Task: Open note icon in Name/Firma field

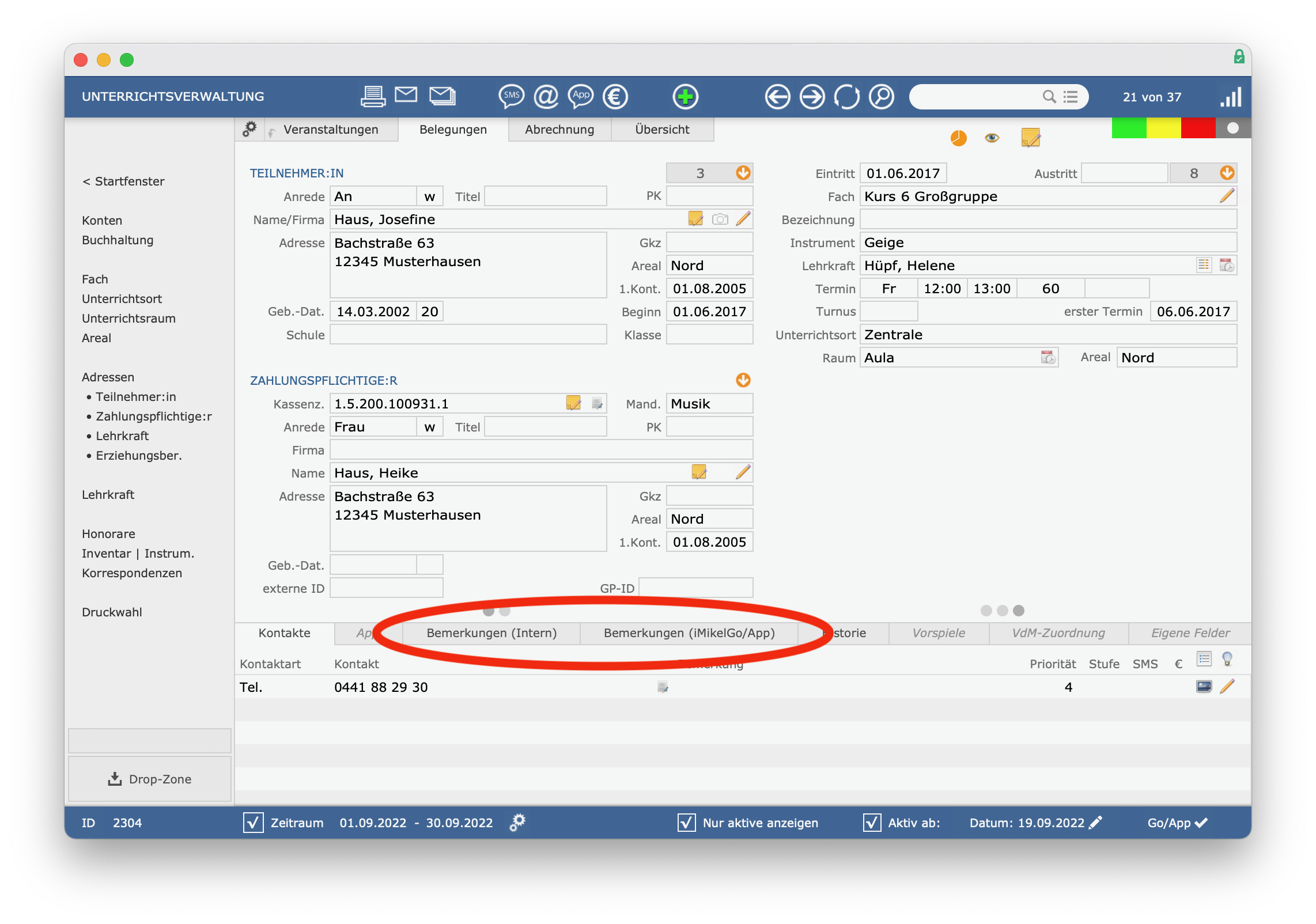Action: [x=696, y=219]
